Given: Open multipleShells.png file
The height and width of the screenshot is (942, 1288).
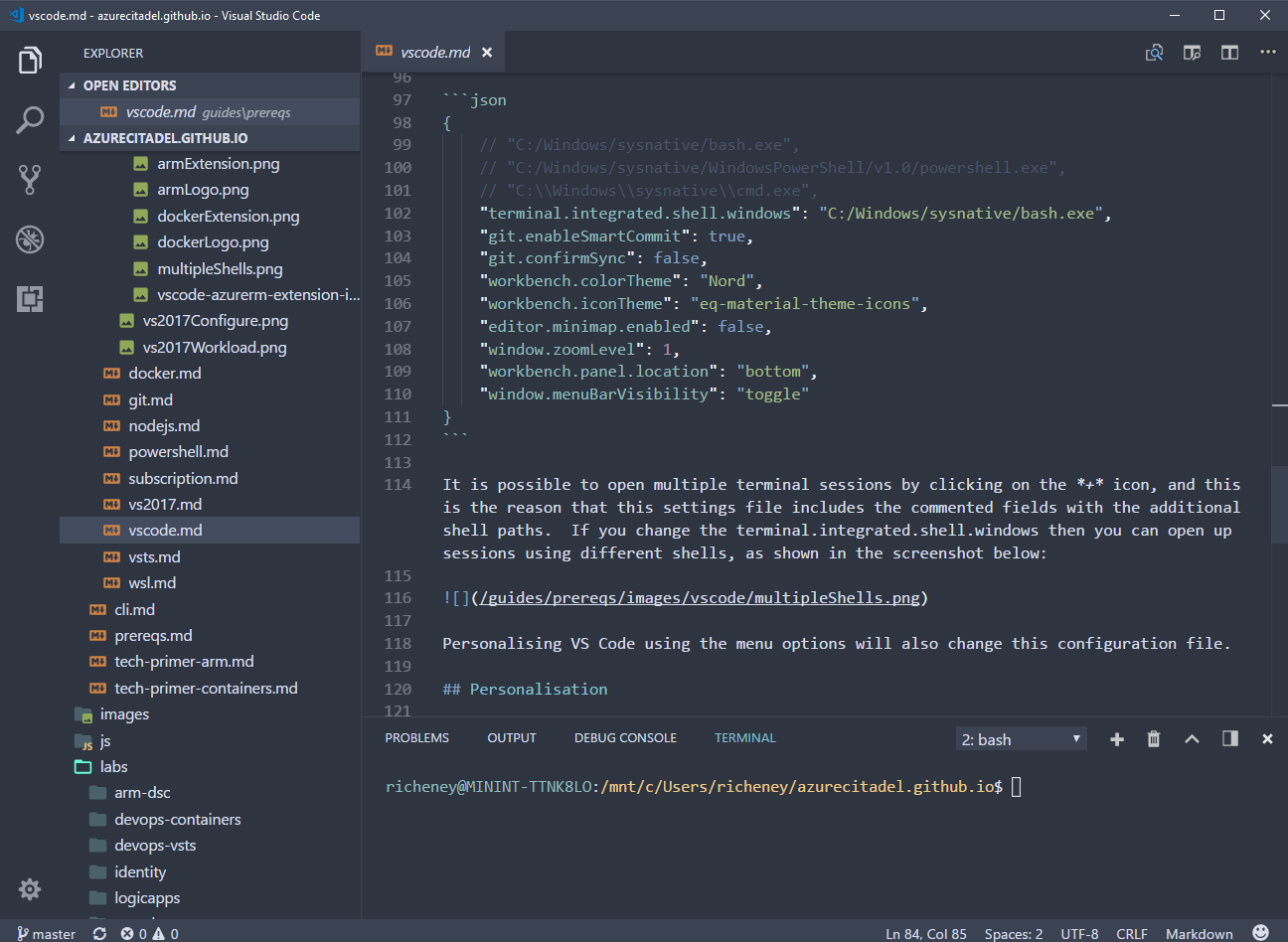Looking at the screenshot, I should 210,269.
